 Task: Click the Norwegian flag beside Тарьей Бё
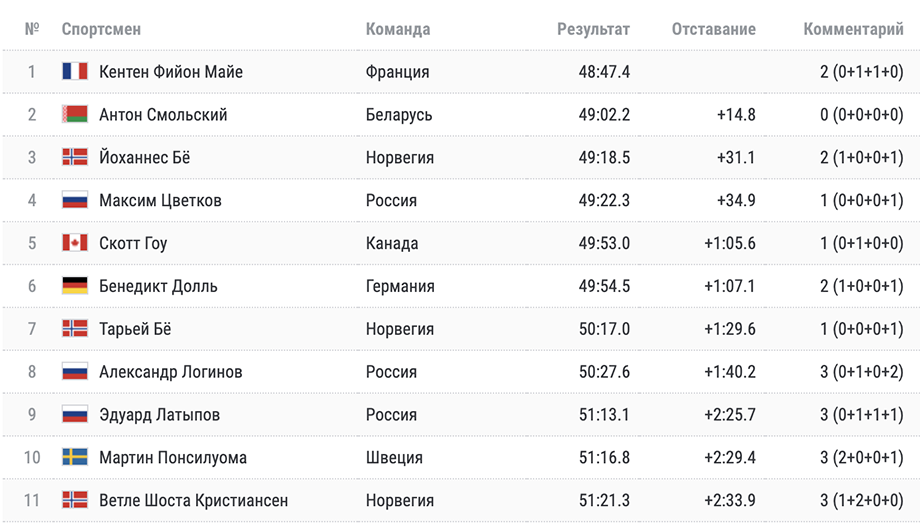(75, 328)
